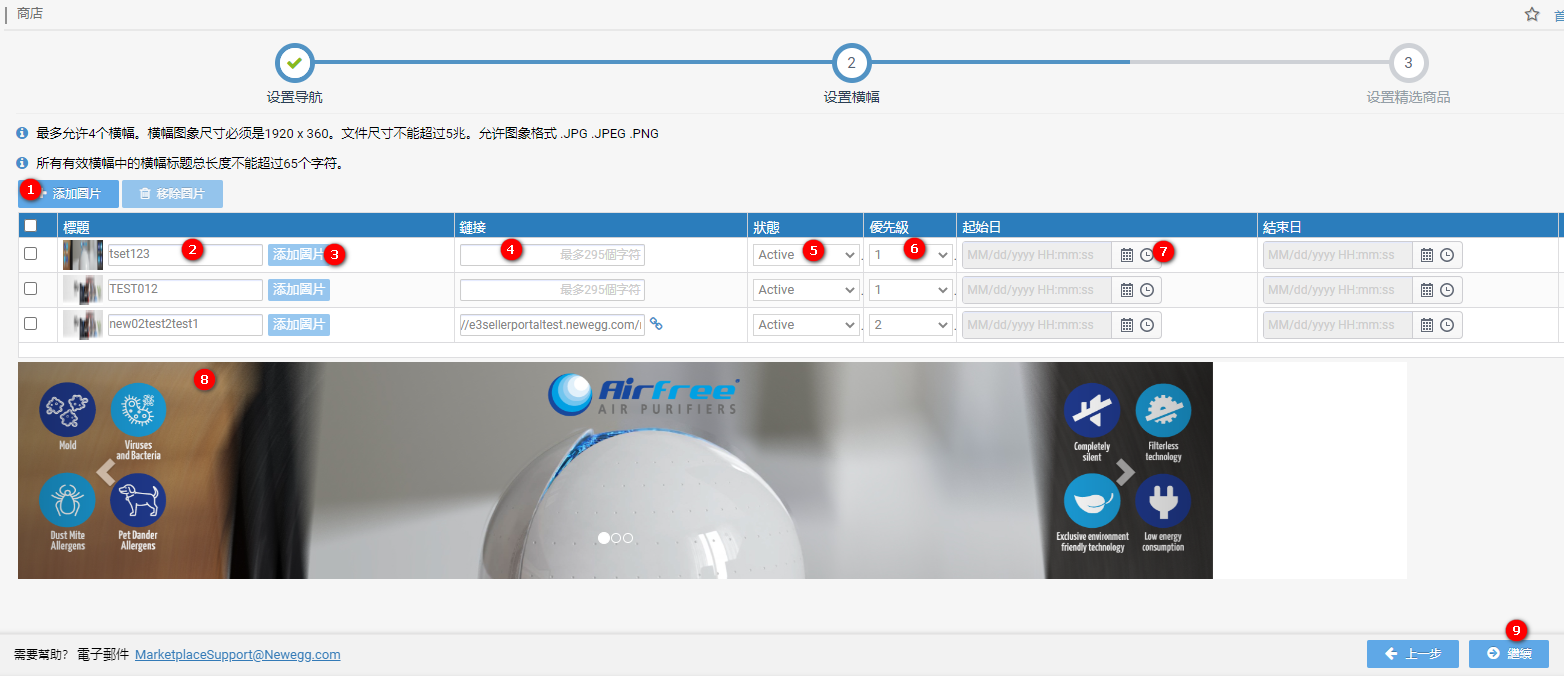Go to the previous banner slide

106,471
